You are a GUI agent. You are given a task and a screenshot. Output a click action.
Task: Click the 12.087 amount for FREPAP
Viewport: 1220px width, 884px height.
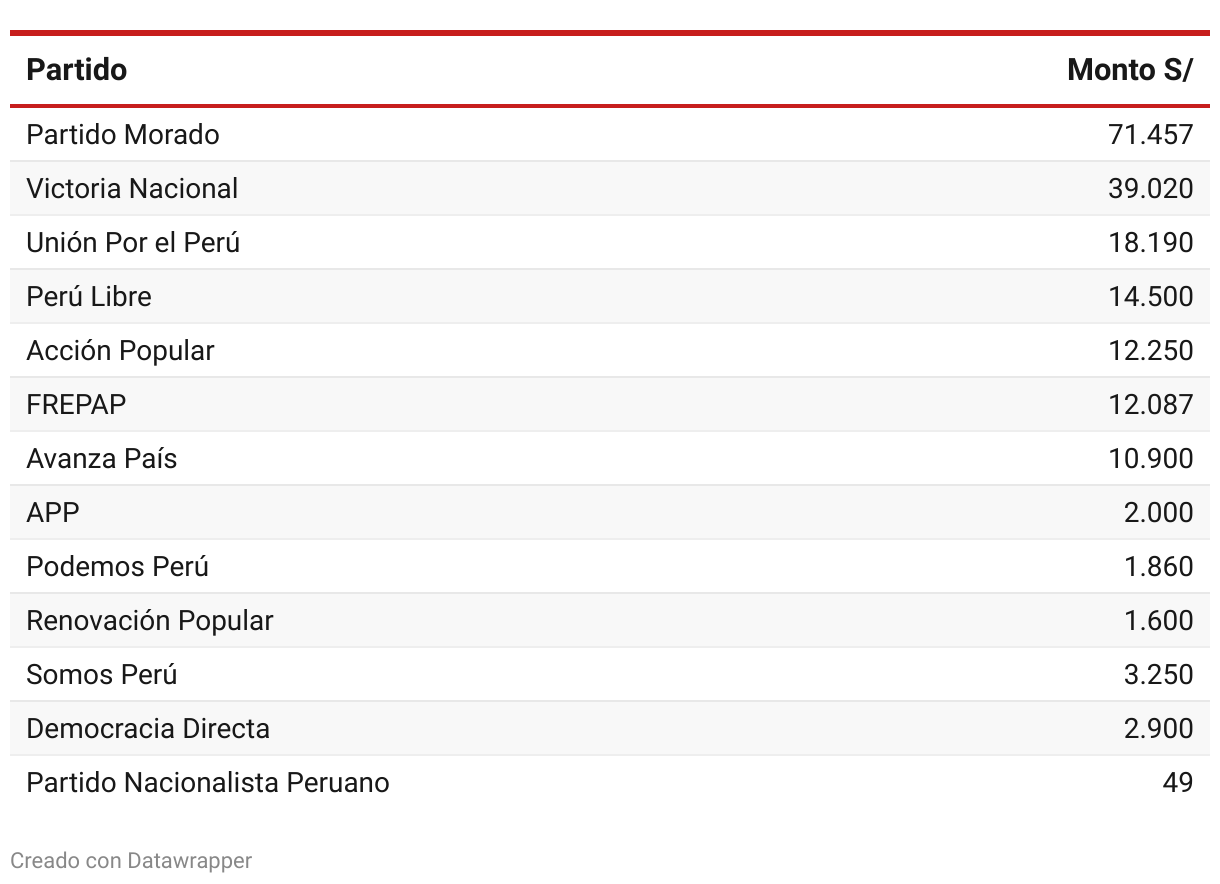coord(1150,405)
